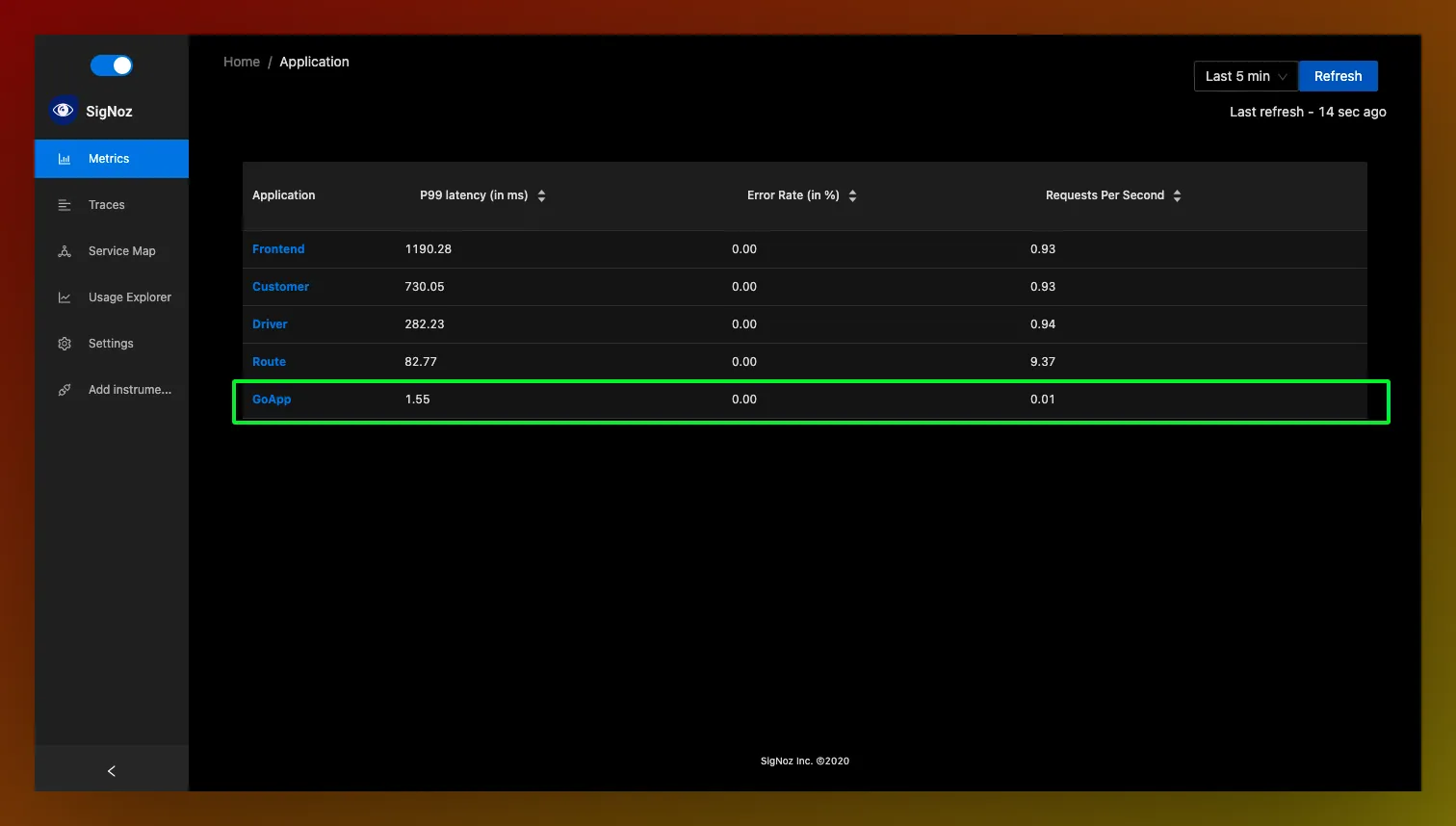Sort by Requests Per Second arrows
The width and height of the screenshot is (1456, 826).
click(x=1177, y=195)
